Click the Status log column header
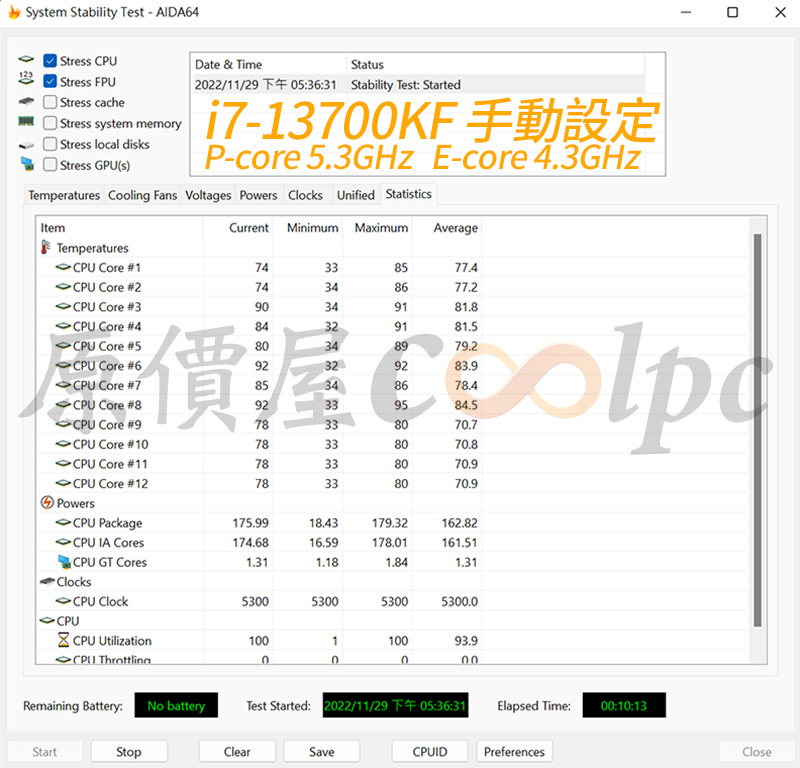This screenshot has height=768, width=800. coord(495,64)
